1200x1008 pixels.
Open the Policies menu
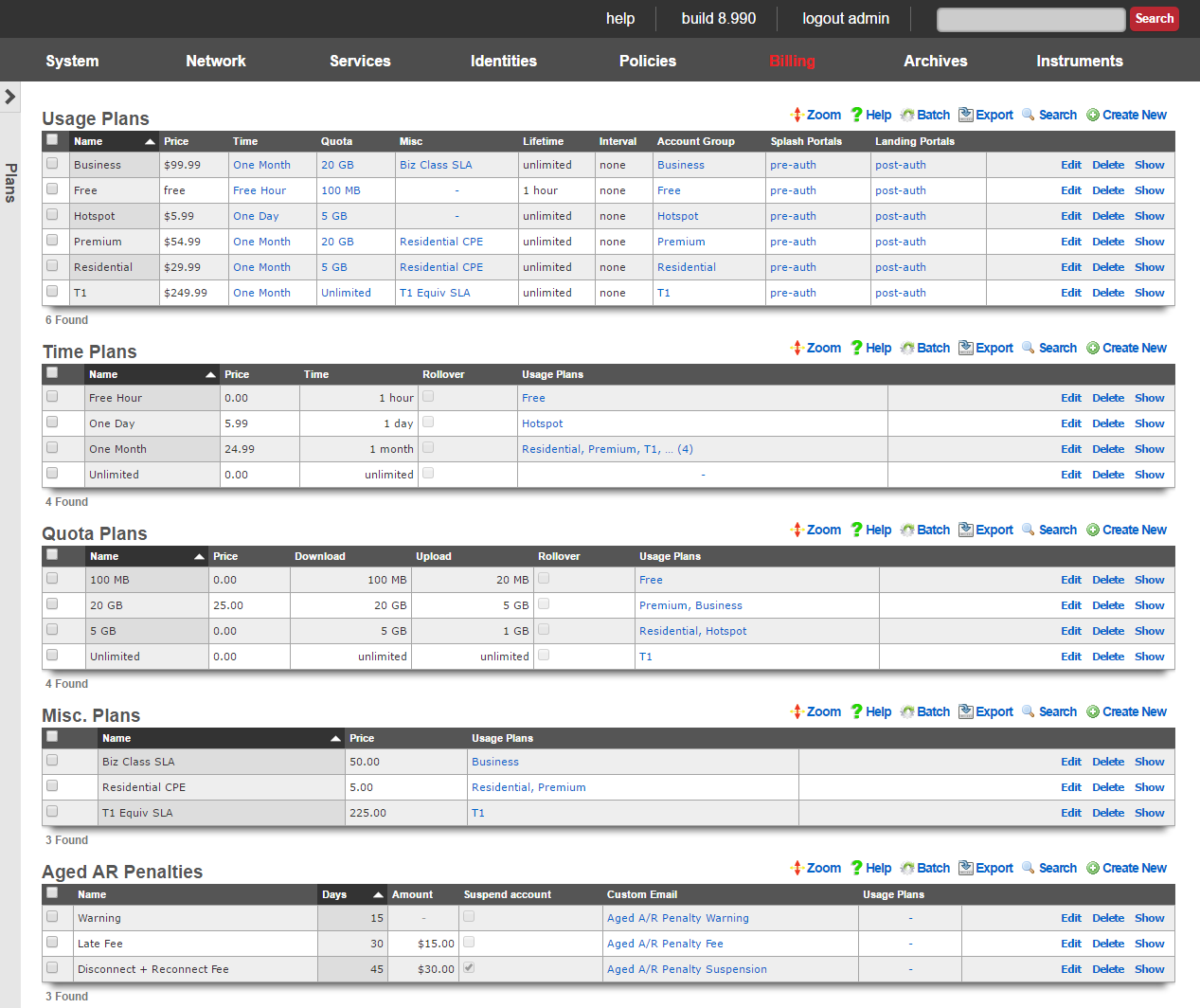point(648,61)
